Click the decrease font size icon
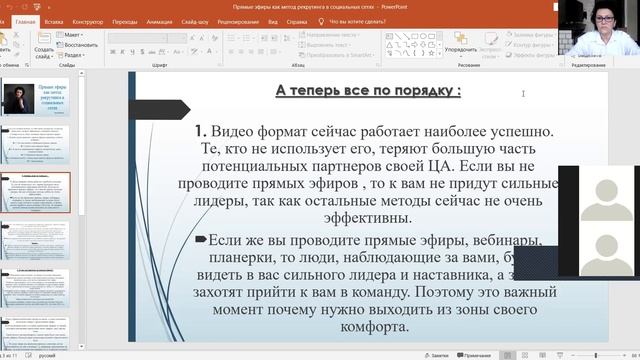640x360 pixels. (202, 38)
